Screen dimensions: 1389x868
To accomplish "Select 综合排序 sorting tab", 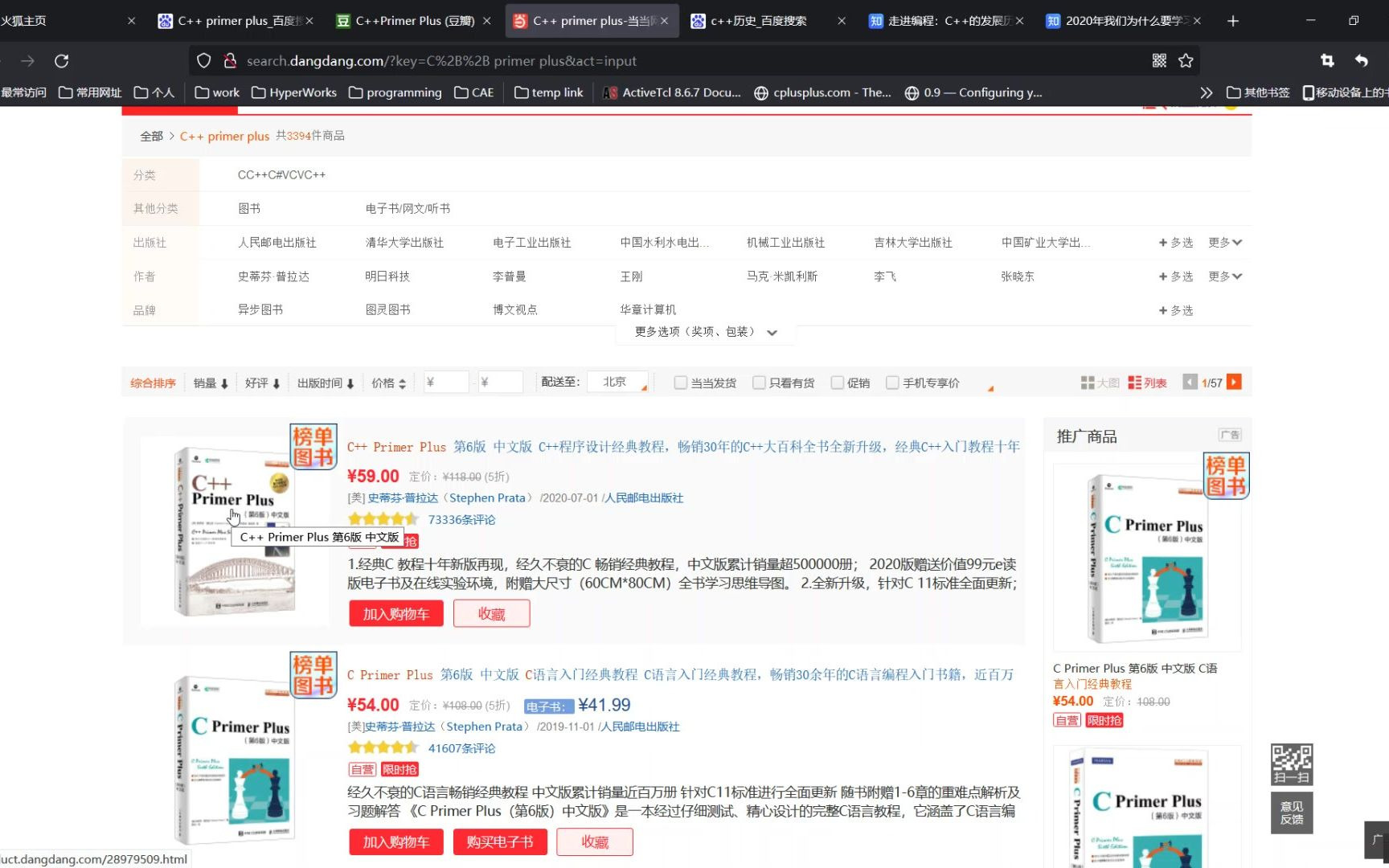I will (153, 383).
